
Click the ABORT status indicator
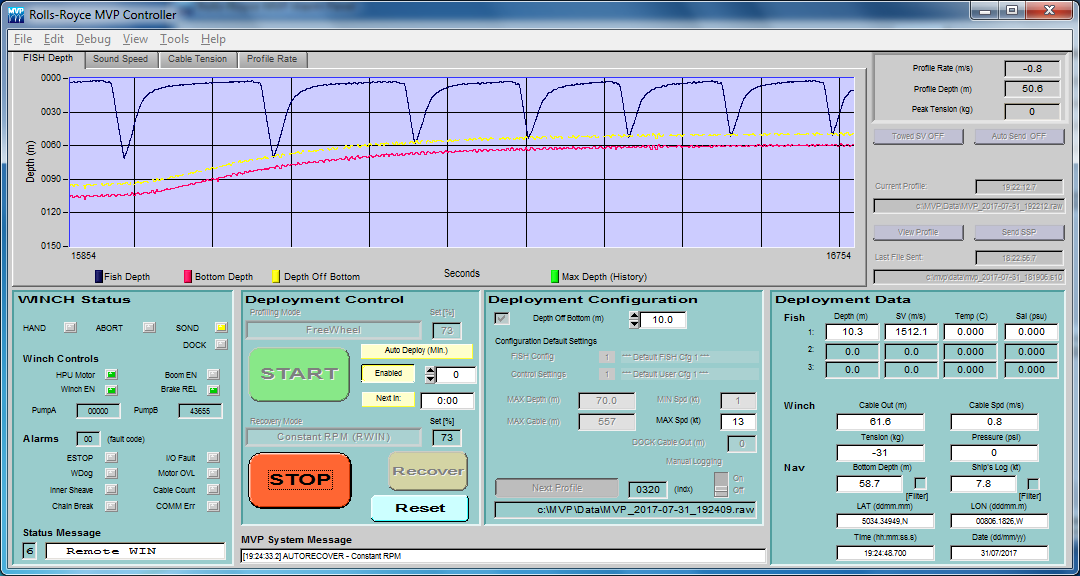coord(149,327)
